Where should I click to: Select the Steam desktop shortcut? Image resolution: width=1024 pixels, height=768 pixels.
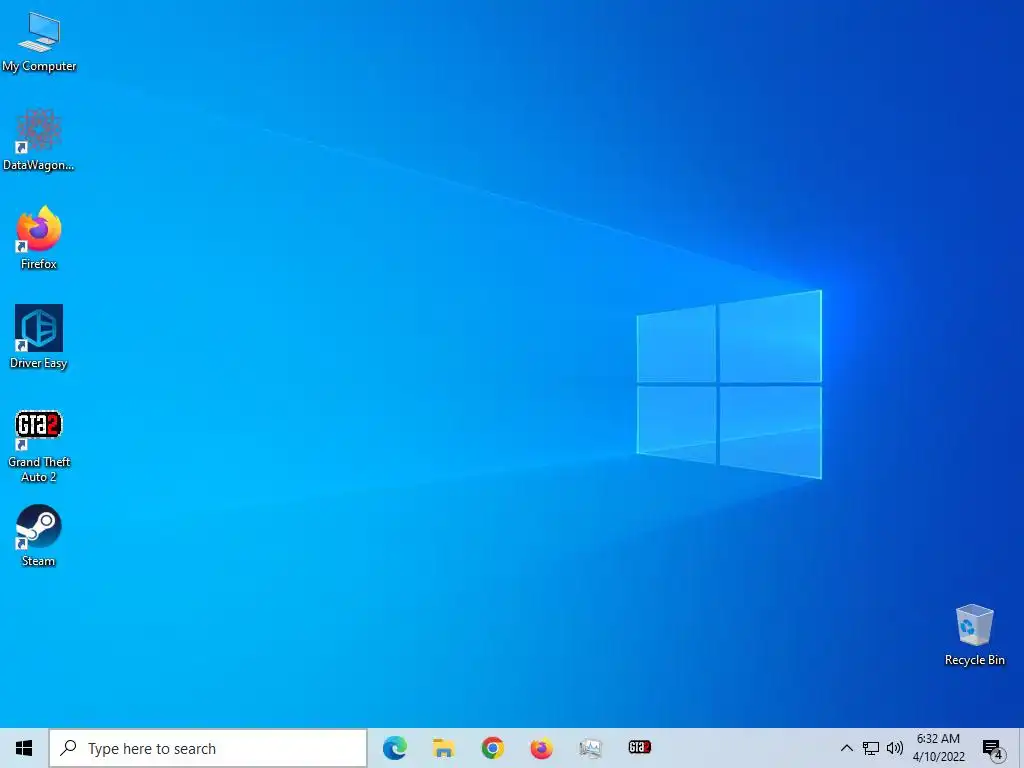[39, 536]
